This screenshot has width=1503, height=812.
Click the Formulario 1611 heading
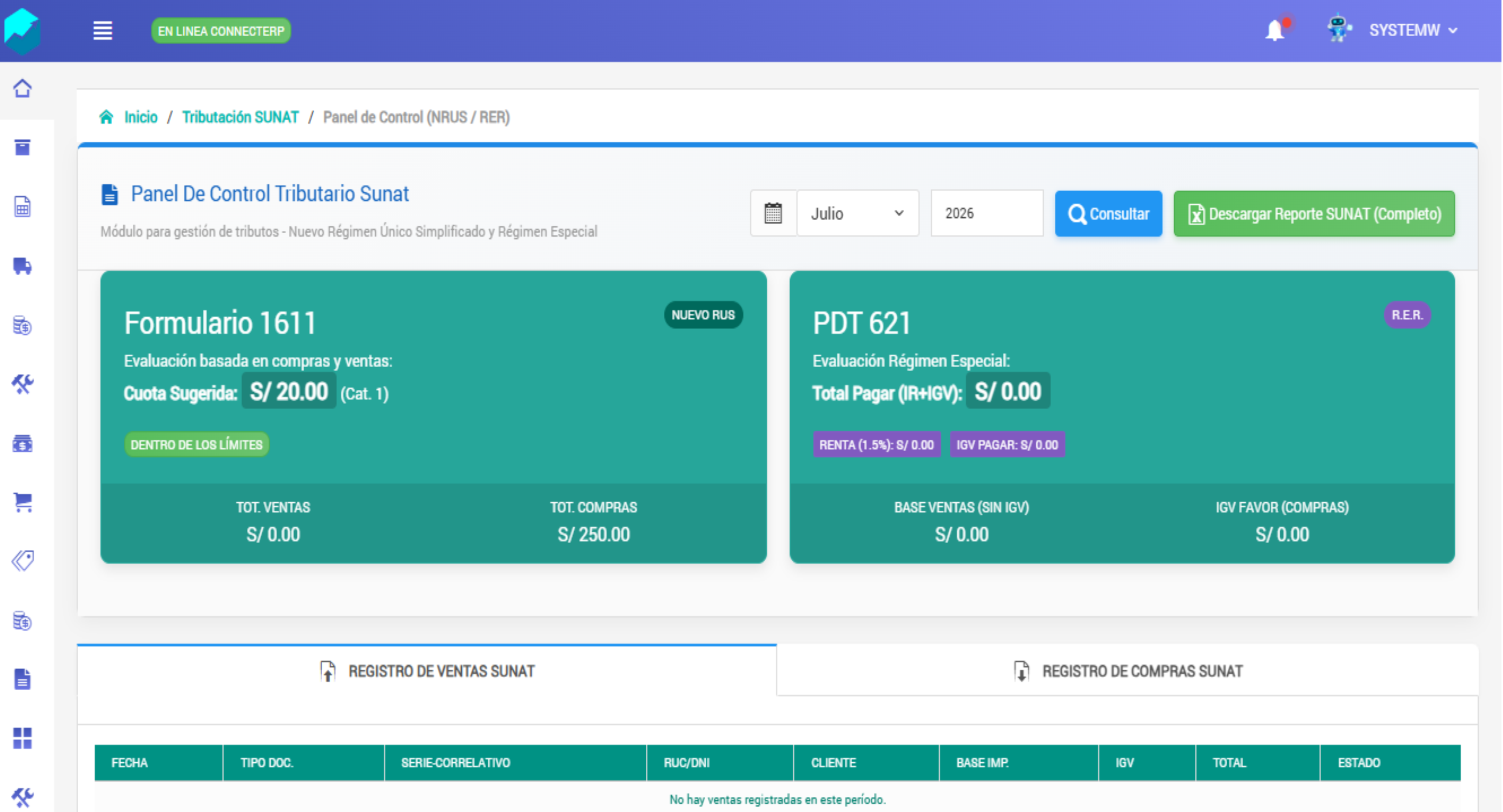click(x=220, y=323)
